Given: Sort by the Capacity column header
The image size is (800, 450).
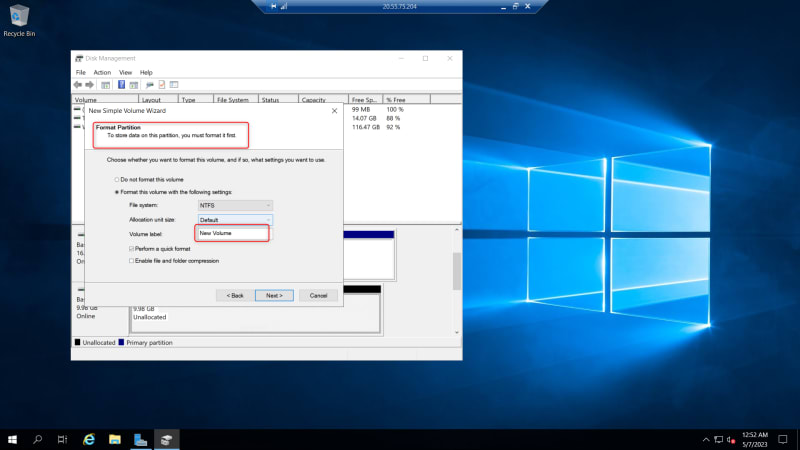Looking at the screenshot, I should [x=323, y=99].
